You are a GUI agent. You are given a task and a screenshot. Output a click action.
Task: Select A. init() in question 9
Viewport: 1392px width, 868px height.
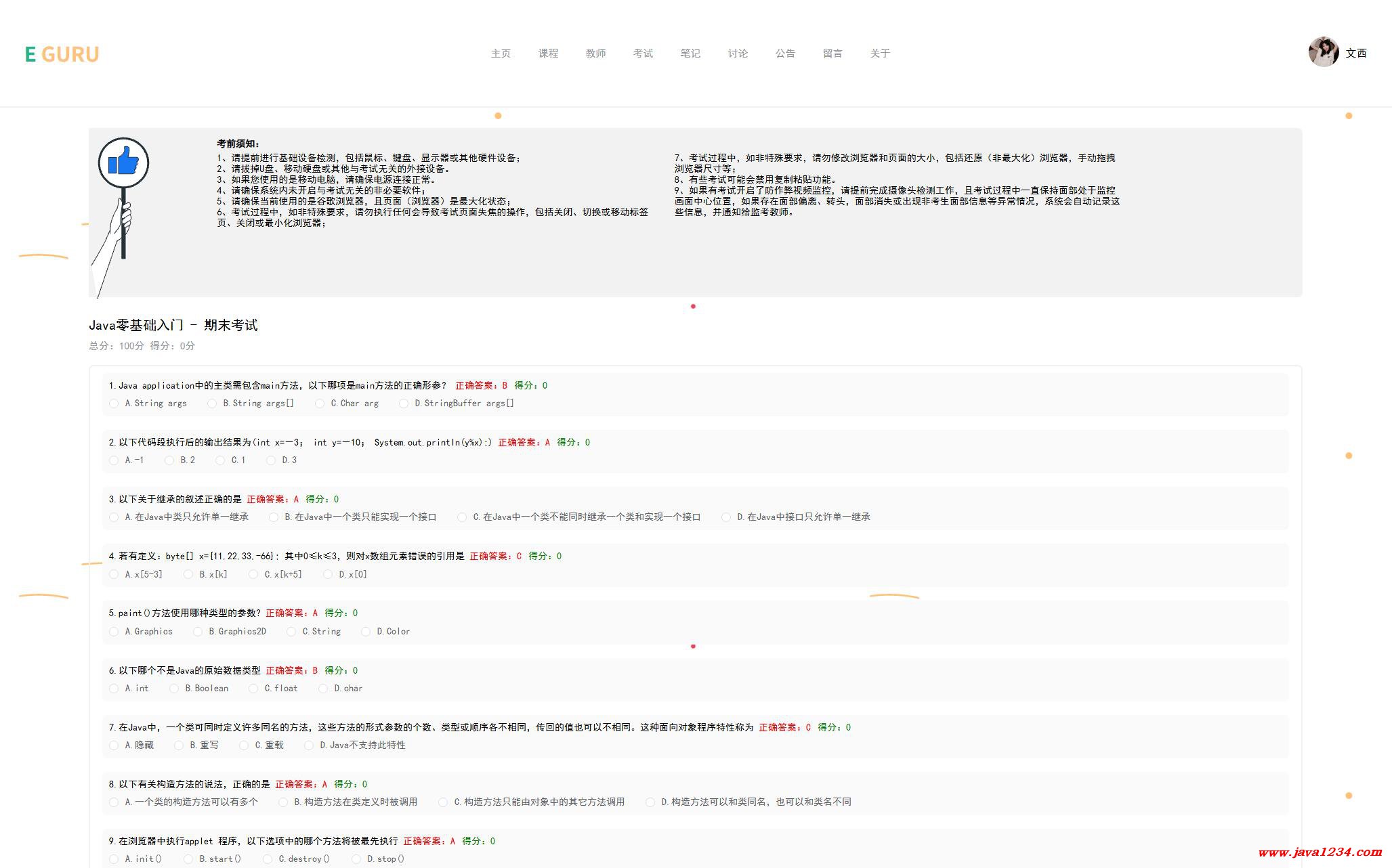[114, 859]
